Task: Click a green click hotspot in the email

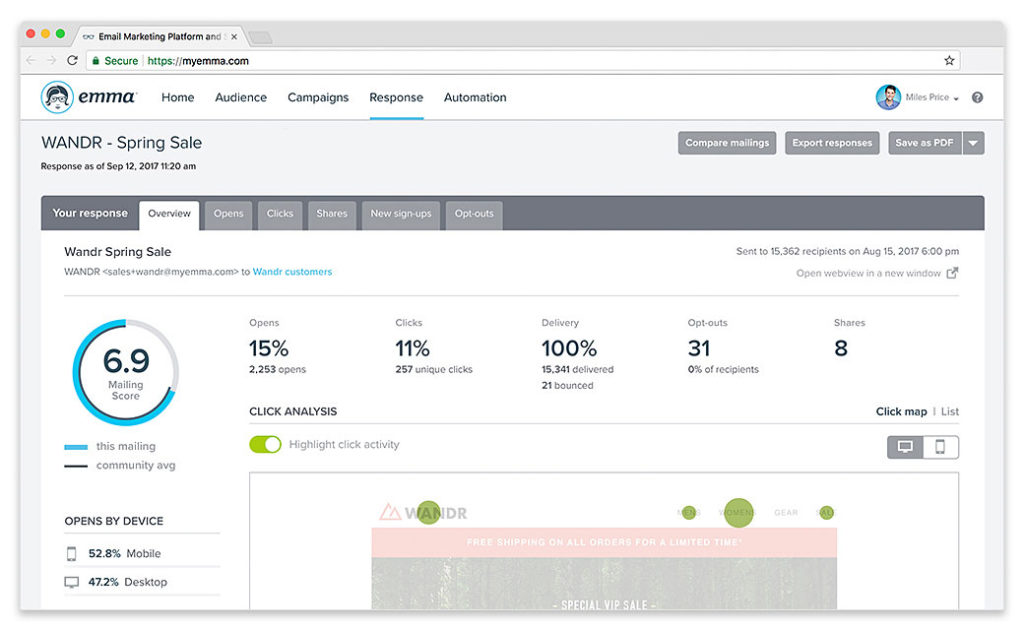Action: (x=738, y=513)
